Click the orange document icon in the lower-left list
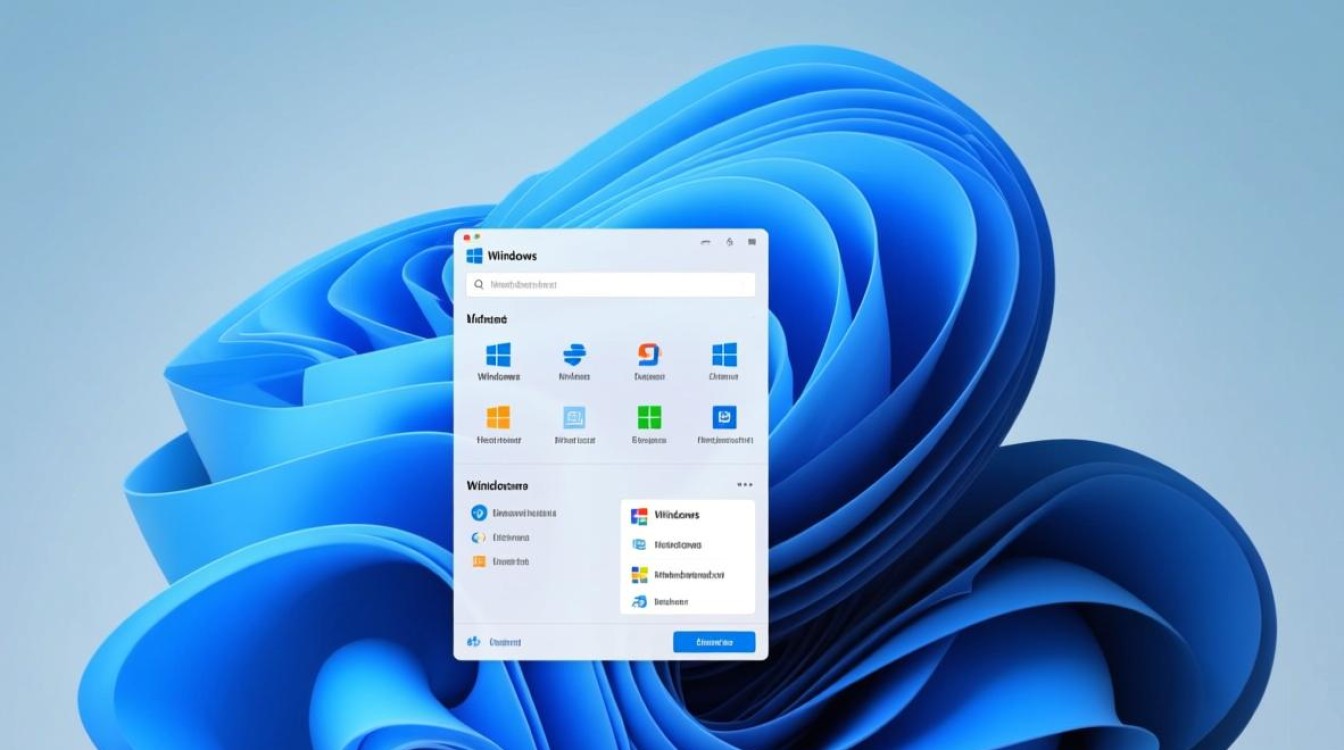1344x750 pixels. coord(477,561)
